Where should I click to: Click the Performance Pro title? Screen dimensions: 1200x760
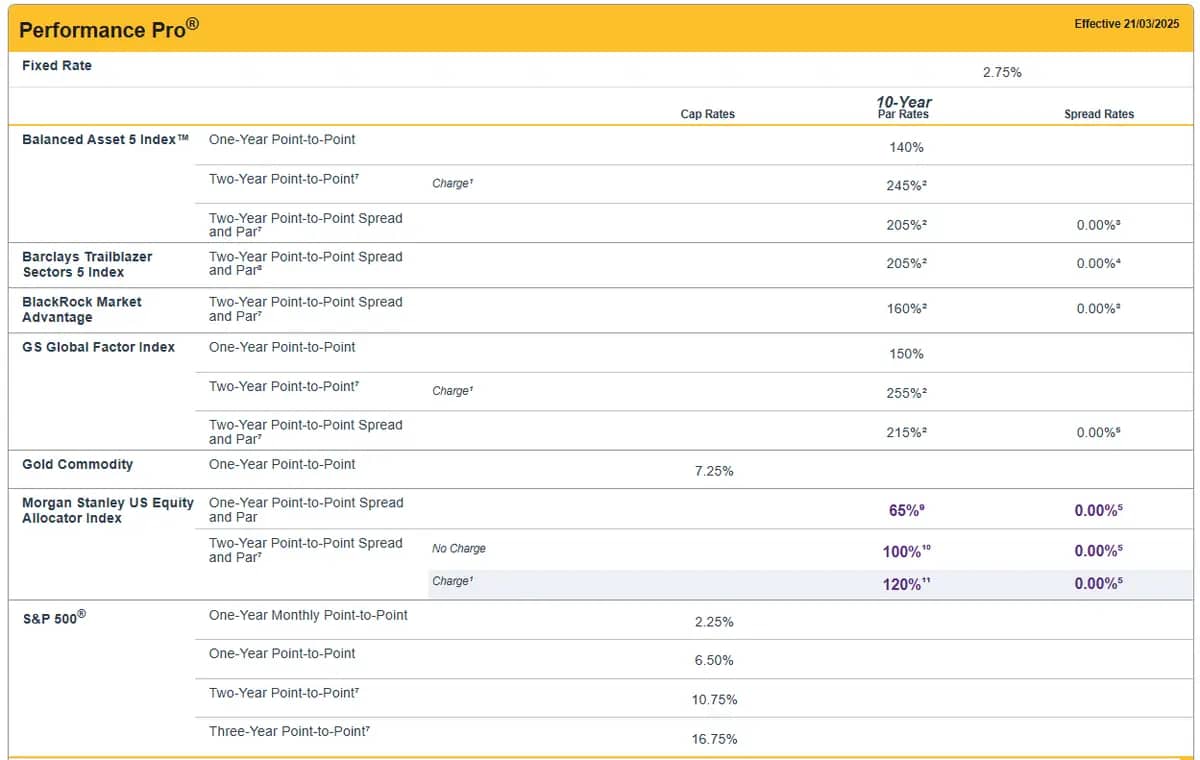pos(109,29)
